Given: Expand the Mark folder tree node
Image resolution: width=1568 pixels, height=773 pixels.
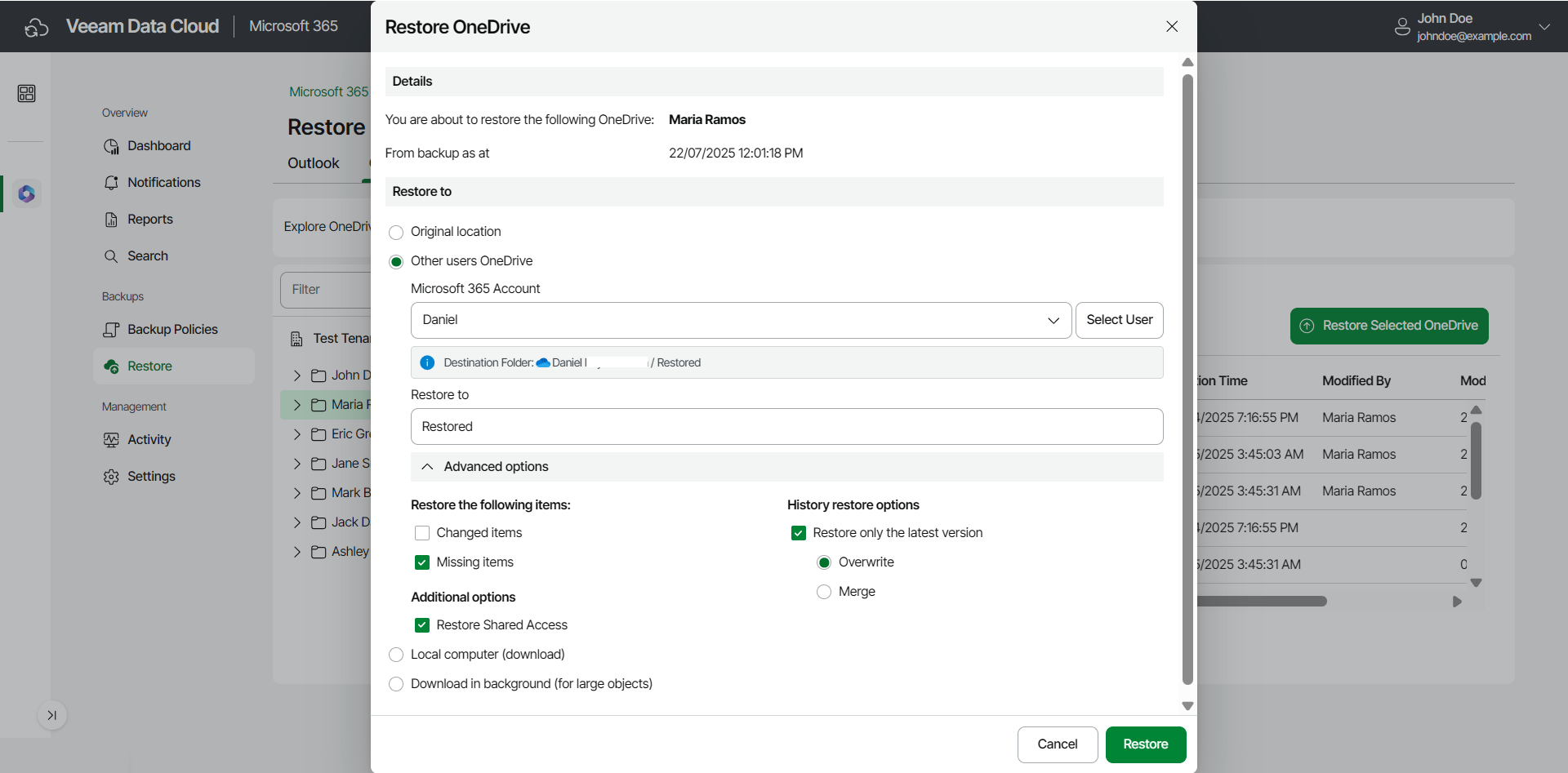Looking at the screenshot, I should click(x=297, y=493).
